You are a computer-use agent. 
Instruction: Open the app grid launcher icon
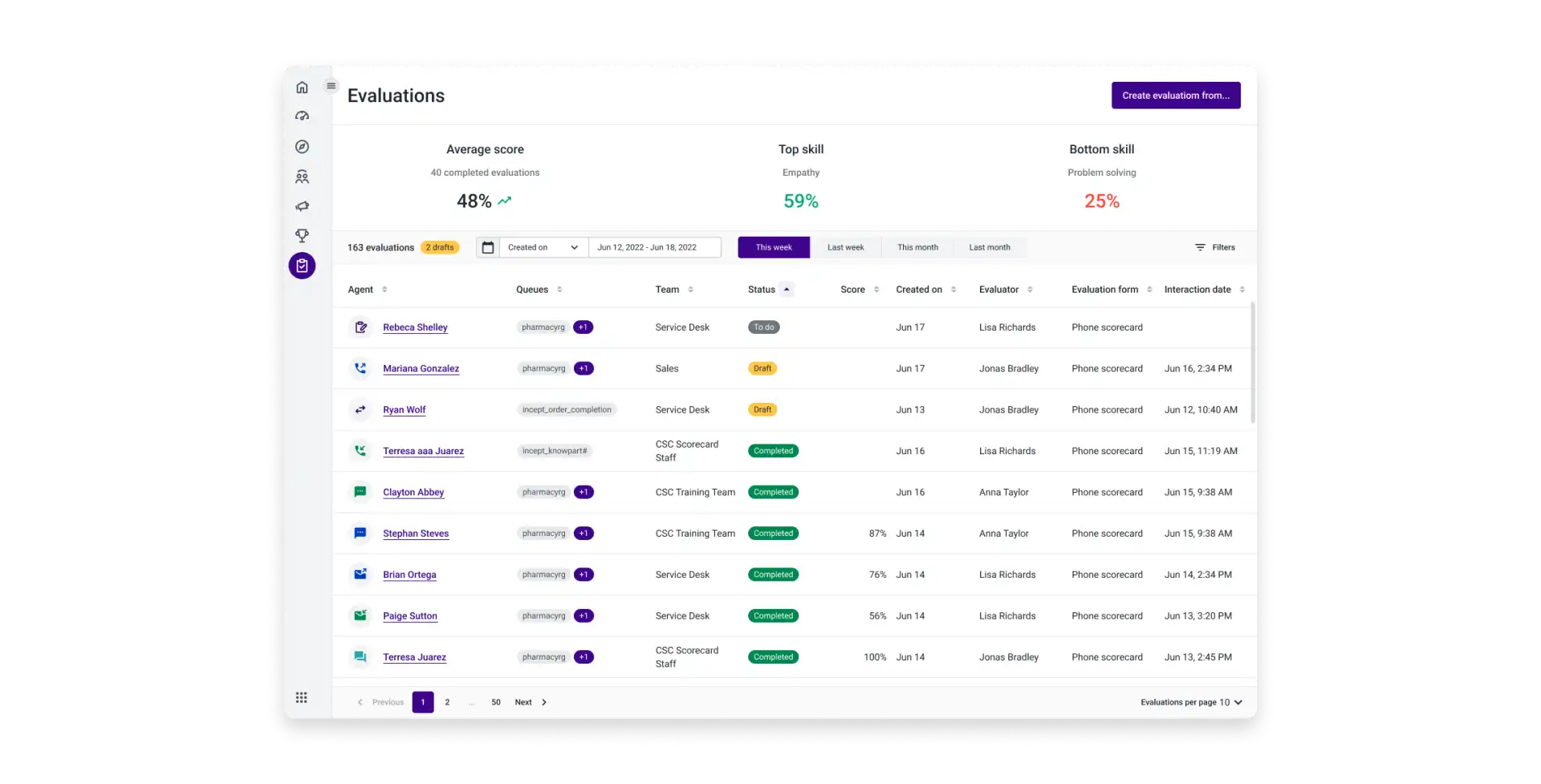[x=302, y=697]
